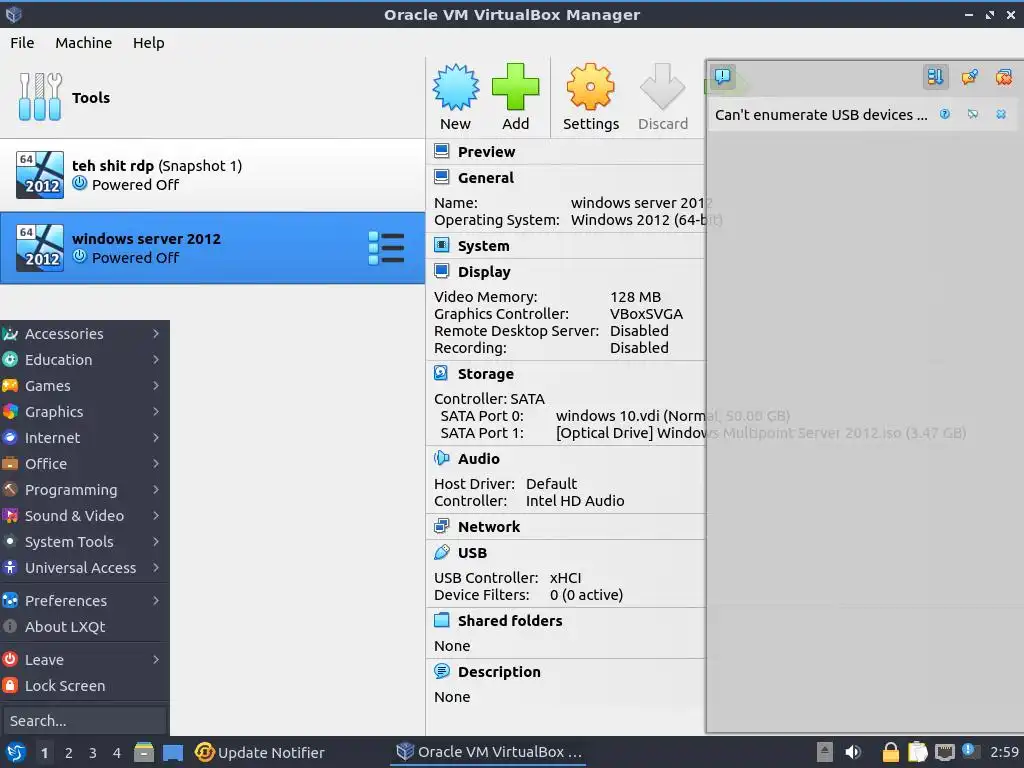
Task: Toggle notification ordering icon in notification panel
Action: [935, 77]
